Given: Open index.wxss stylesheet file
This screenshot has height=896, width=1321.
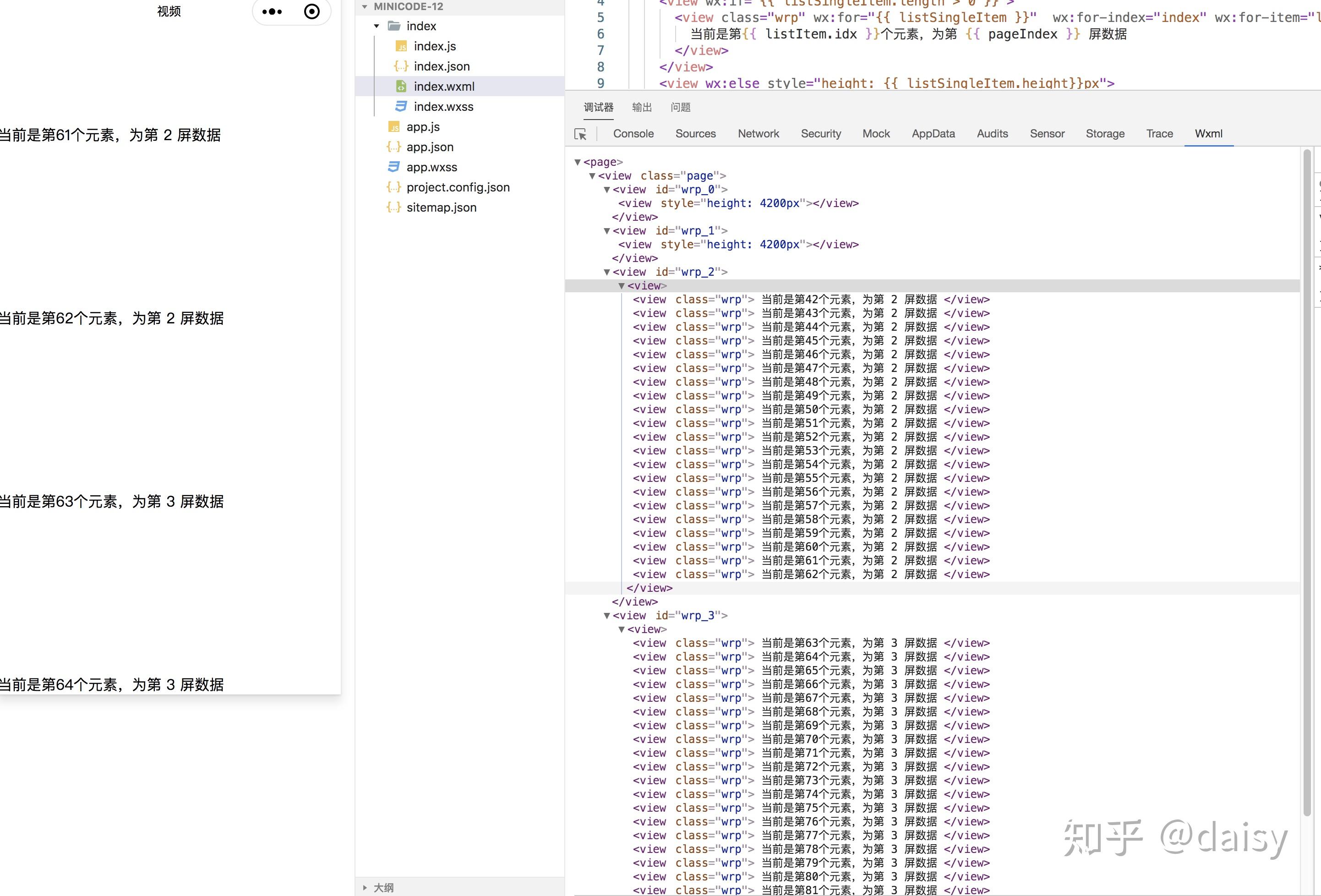Looking at the screenshot, I should click(x=443, y=106).
